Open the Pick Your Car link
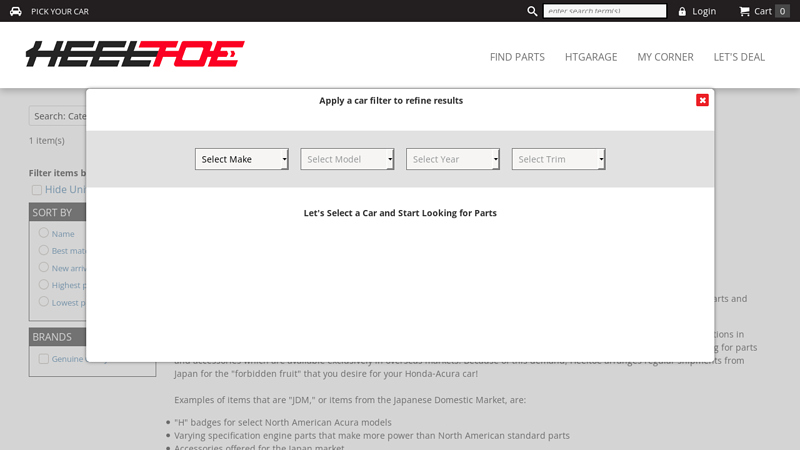 click(x=60, y=11)
